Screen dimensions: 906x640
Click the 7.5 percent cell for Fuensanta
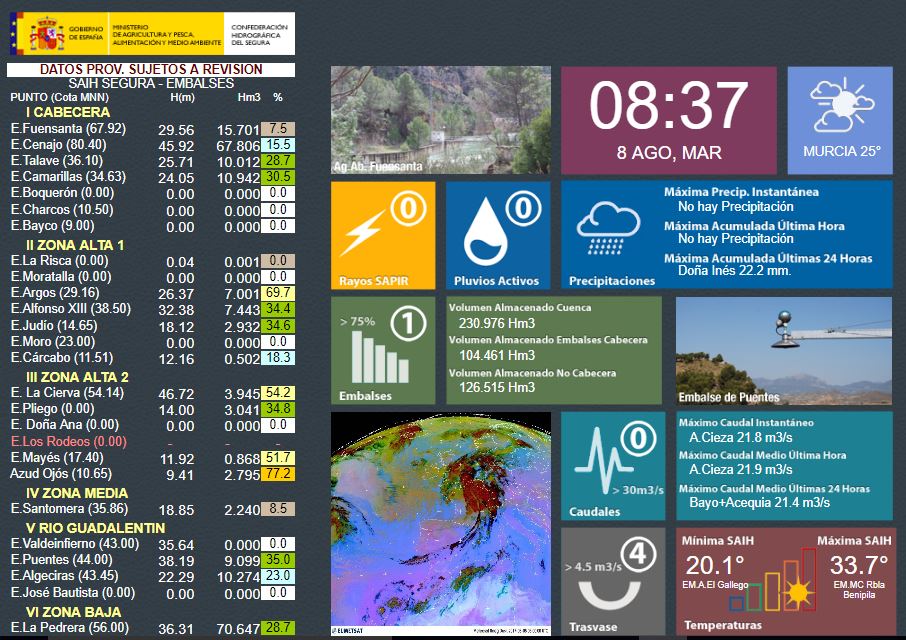click(278, 128)
